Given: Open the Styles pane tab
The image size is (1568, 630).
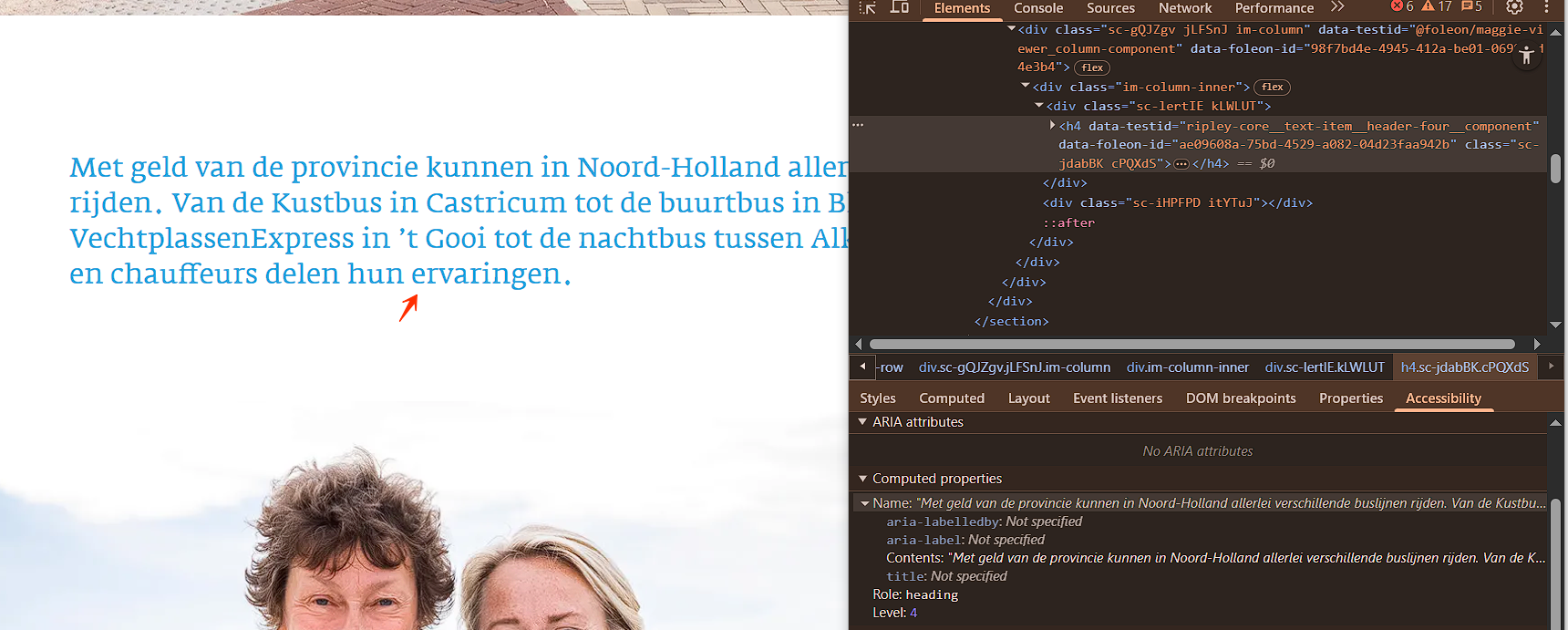Looking at the screenshot, I should [x=877, y=398].
